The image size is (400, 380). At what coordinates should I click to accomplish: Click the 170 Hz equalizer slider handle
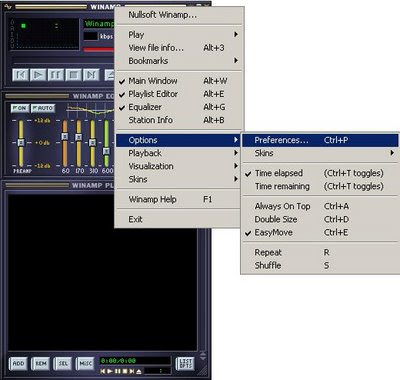click(x=79, y=137)
